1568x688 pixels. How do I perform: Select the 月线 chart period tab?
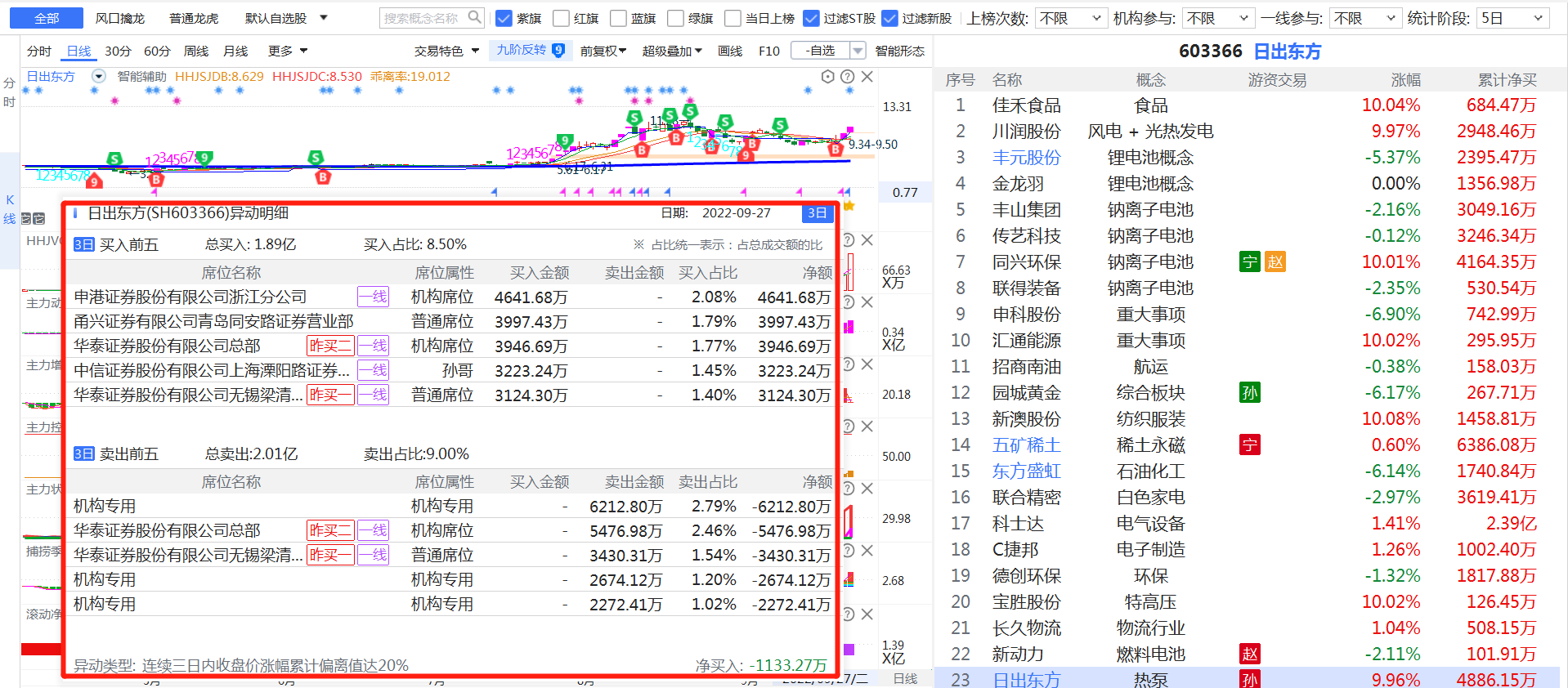235,51
